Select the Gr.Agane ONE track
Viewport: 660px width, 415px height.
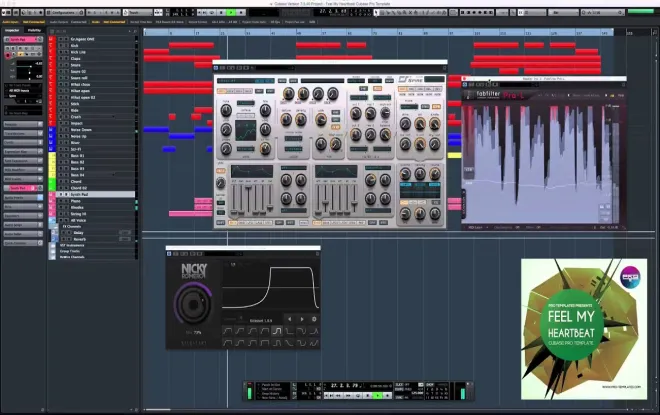(x=82, y=39)
